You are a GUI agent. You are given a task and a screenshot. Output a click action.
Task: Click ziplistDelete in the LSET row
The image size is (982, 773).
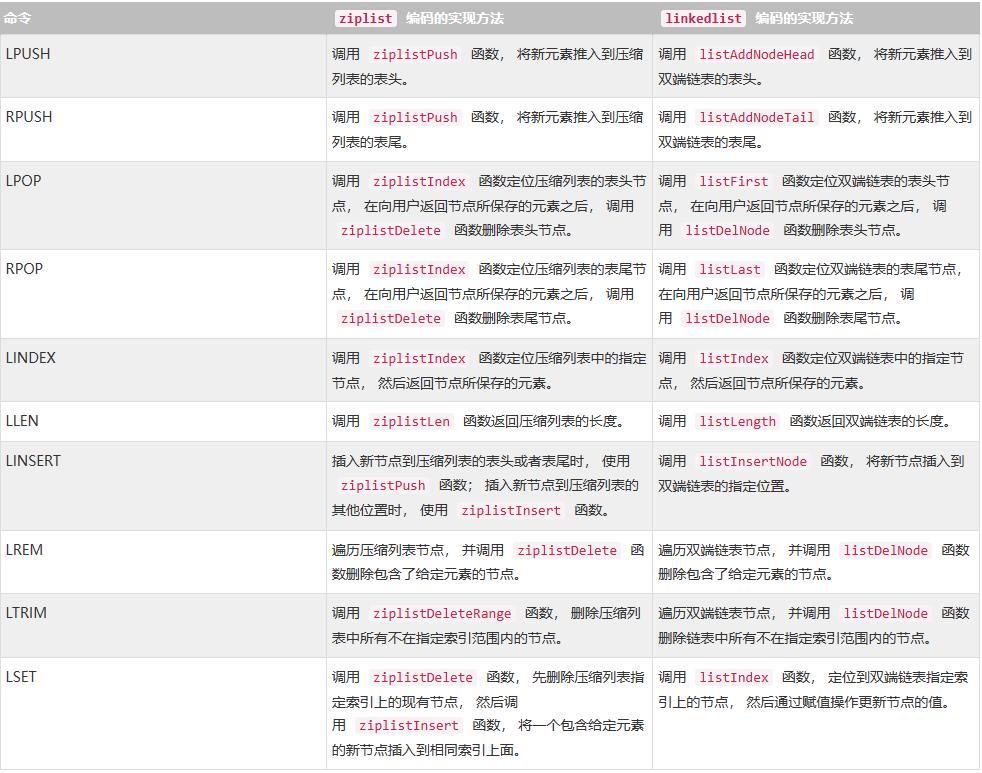click(x=423, y=678)
